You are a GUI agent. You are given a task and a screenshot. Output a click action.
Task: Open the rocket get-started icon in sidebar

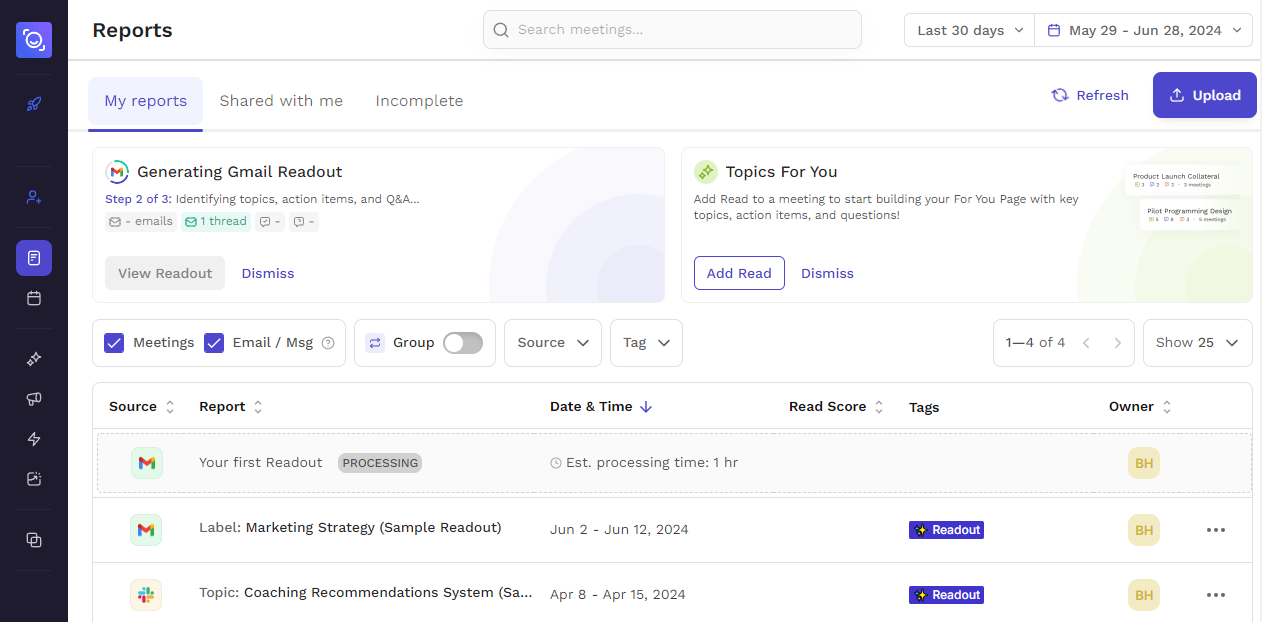coord(34,104)
